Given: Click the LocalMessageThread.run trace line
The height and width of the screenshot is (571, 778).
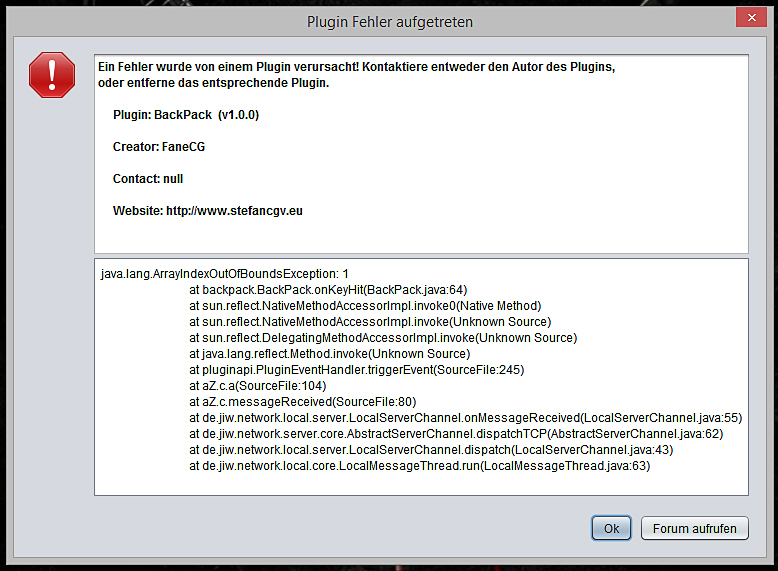Looking at the screenshot, I should [x=420, y=465].
